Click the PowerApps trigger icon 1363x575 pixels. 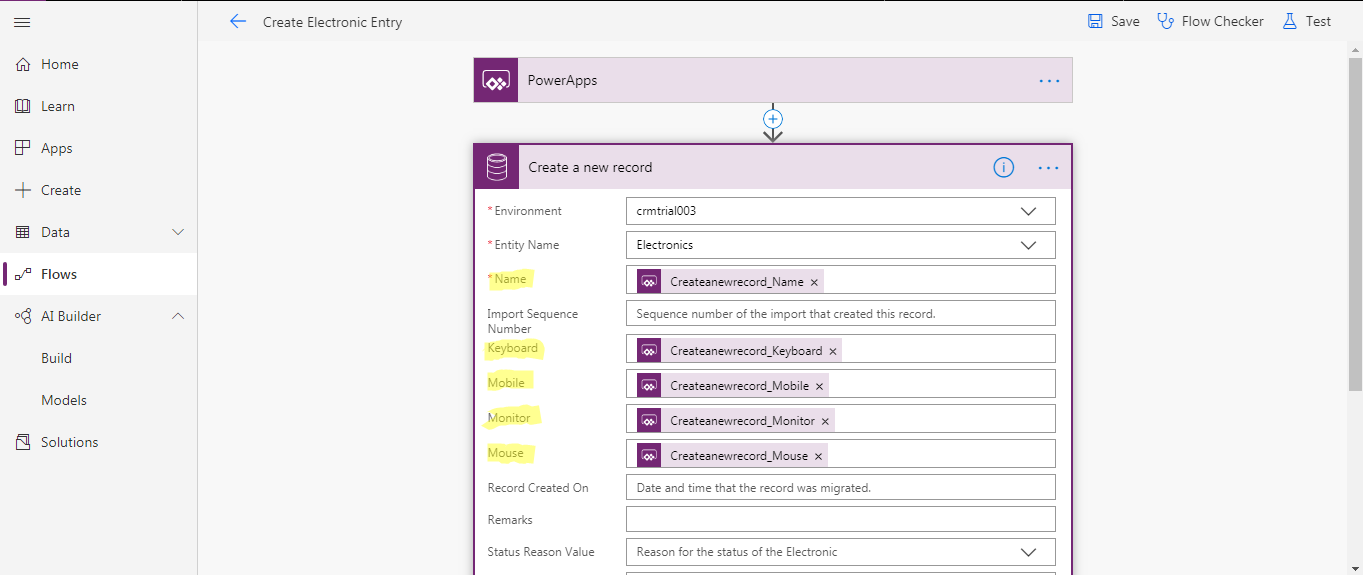[496, 80]
